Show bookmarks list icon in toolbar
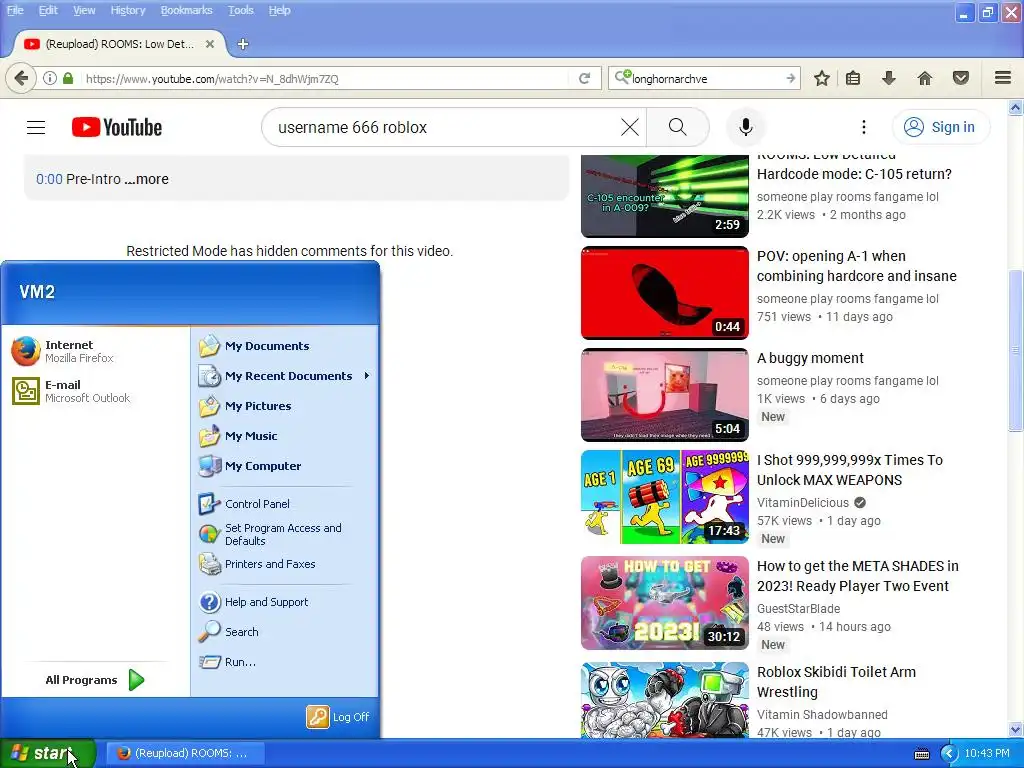 (x=853, y=78)
